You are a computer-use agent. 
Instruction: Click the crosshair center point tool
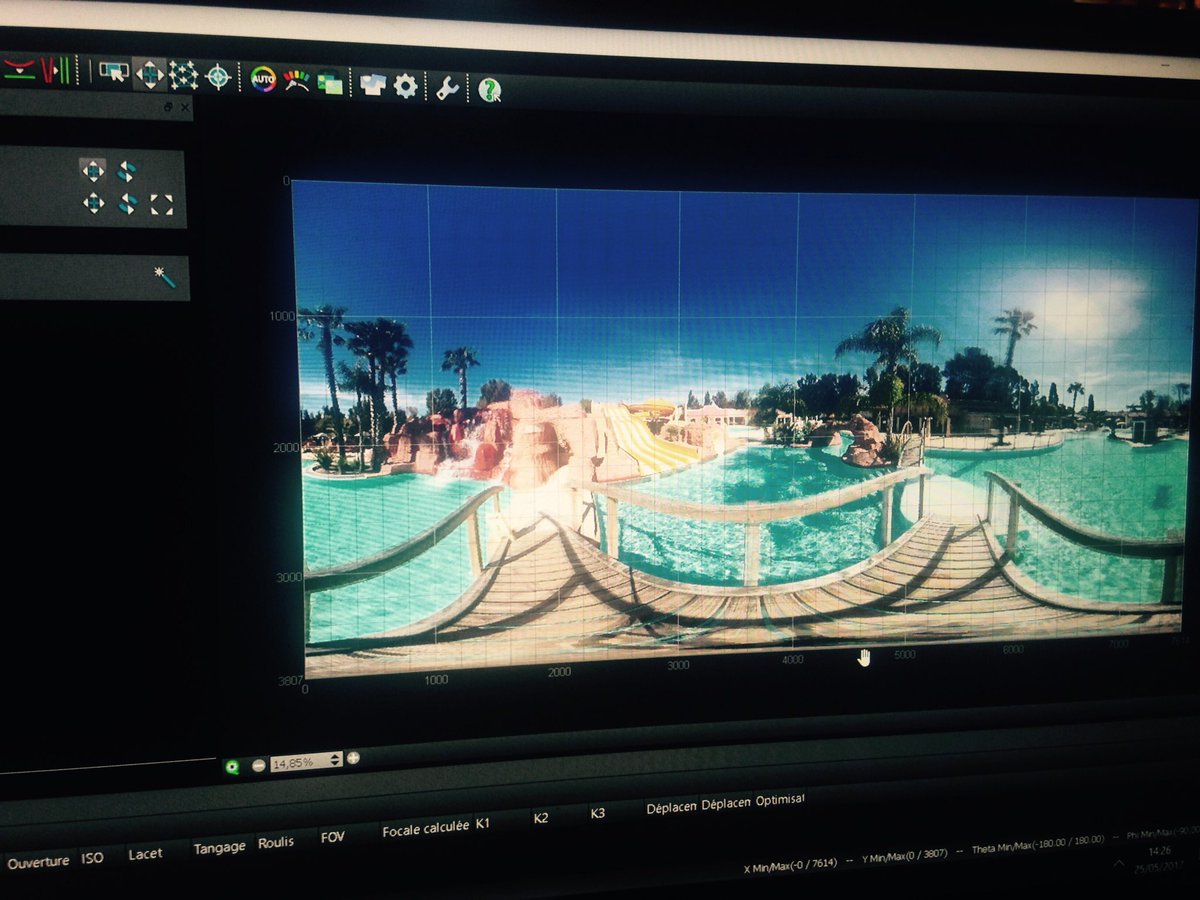(x=218, y=76)
